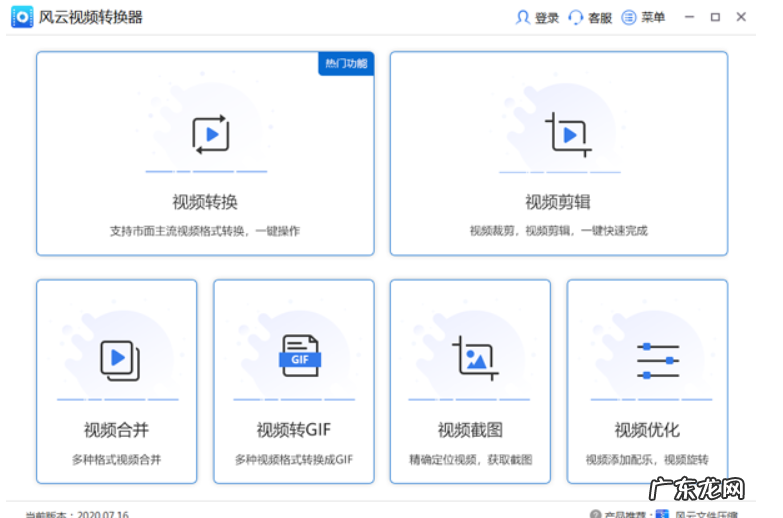
Task: Click the video convert (视频转换) icon
Action: [211, 134]
